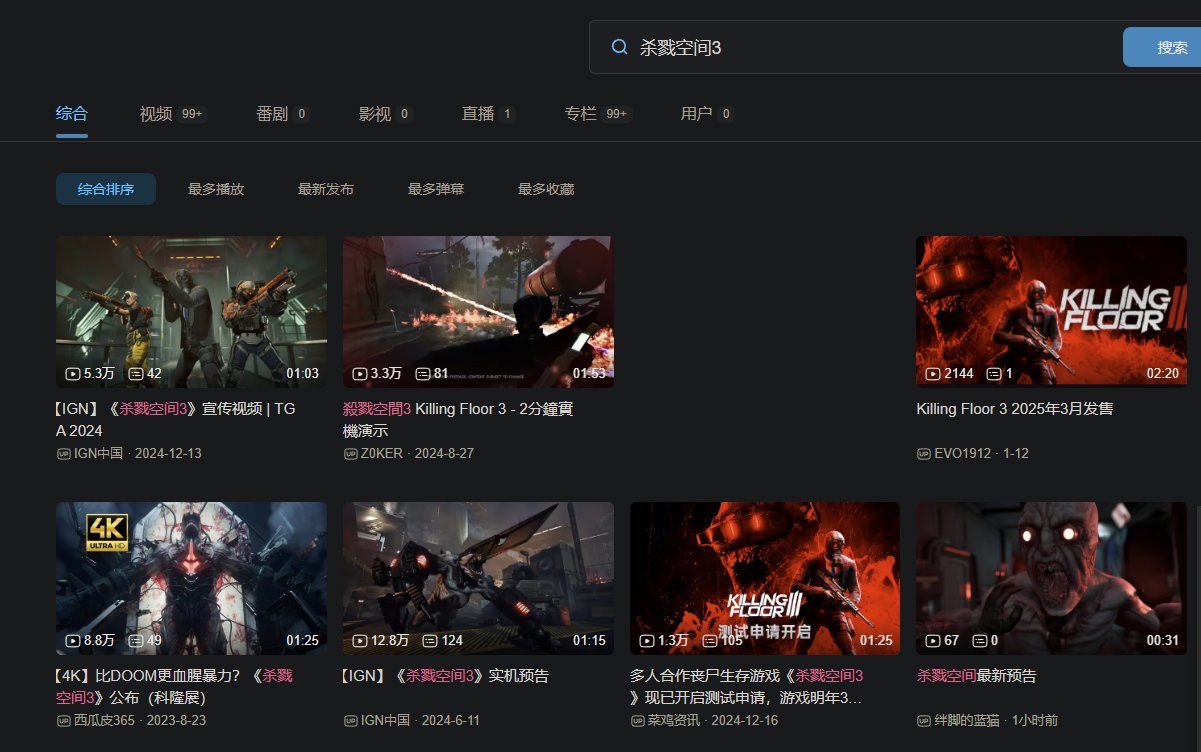The image size is (1201, 752).
Task: Click title 杀戮空间最新预告
Action: 976,676
